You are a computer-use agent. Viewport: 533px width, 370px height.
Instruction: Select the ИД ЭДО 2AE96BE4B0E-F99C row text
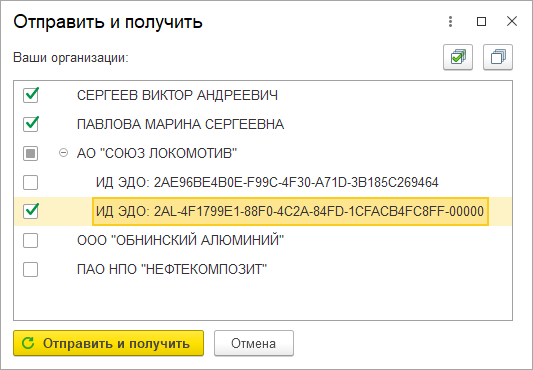pyautogui.click(x=267, y=182)
